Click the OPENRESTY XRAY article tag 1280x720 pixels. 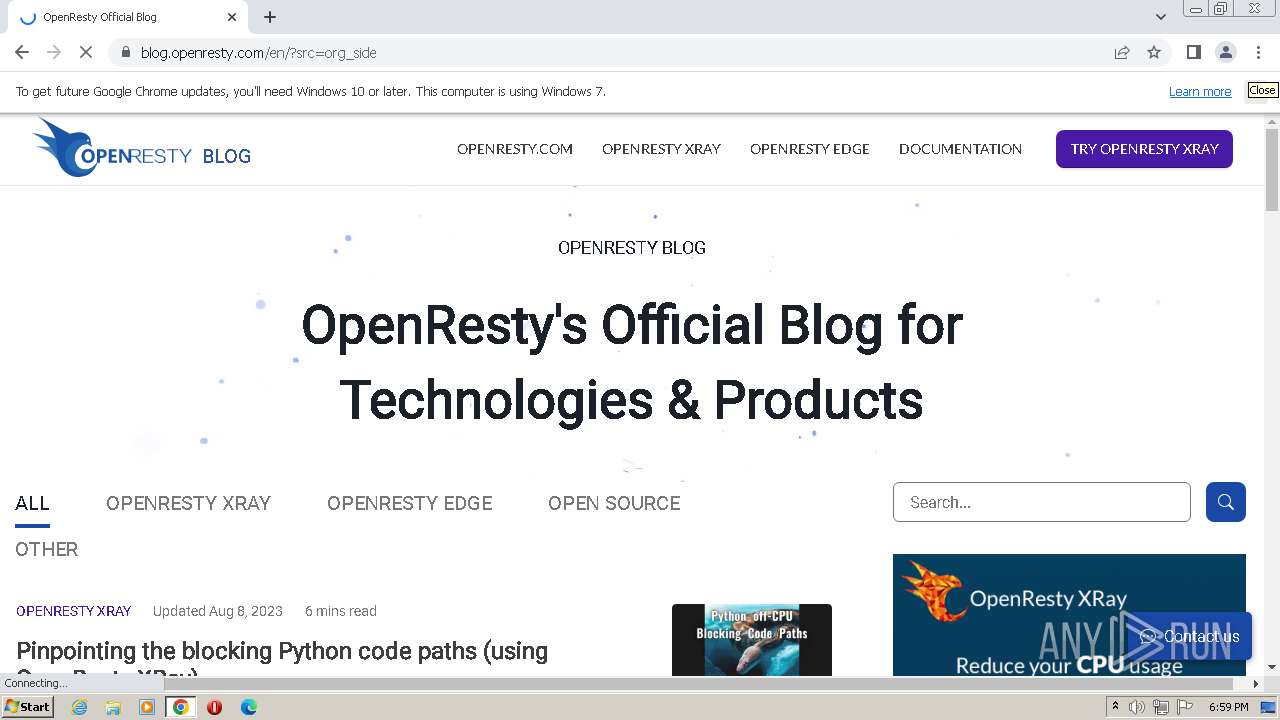(x=73, y=611)
